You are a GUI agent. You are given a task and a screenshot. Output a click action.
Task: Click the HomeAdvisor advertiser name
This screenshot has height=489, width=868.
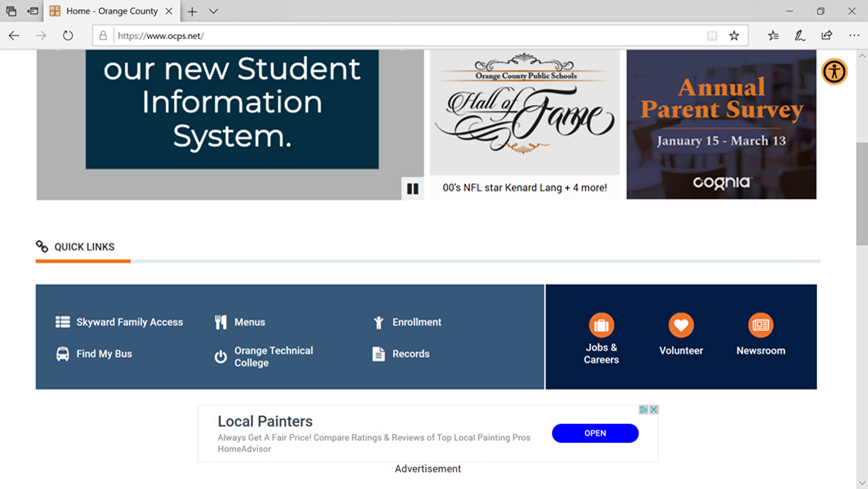click(x=244, y=449)
